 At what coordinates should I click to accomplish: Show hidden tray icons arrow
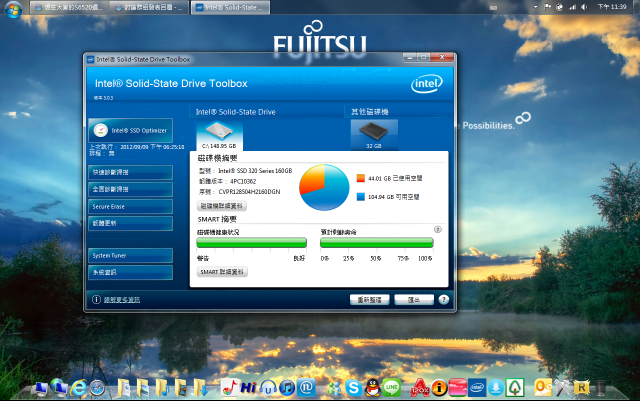point(536,7)
